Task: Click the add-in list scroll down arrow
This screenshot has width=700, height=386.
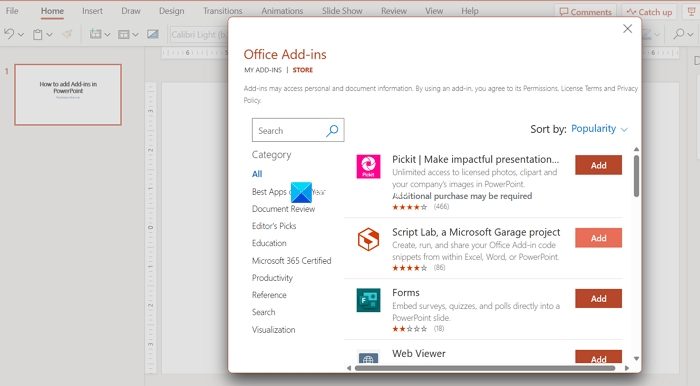Action: click(637, 359)
